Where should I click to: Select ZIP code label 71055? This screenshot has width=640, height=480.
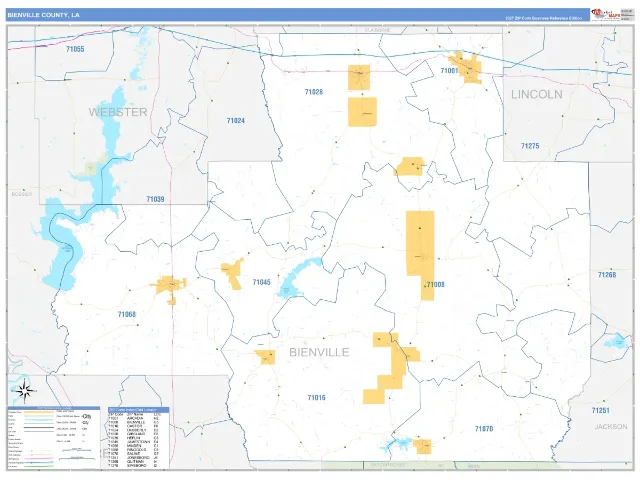pos(75,49)
